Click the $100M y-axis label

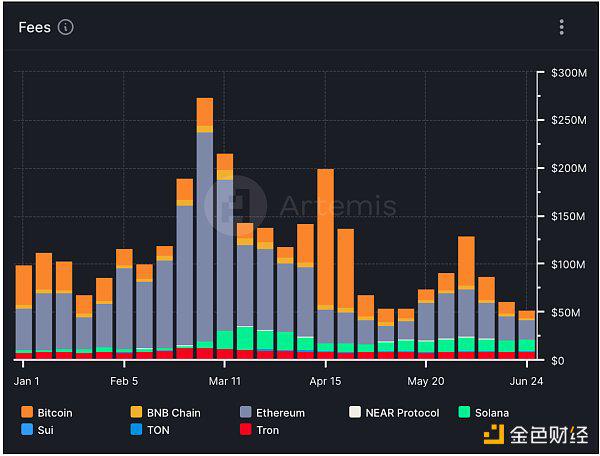tap(569, 264)
